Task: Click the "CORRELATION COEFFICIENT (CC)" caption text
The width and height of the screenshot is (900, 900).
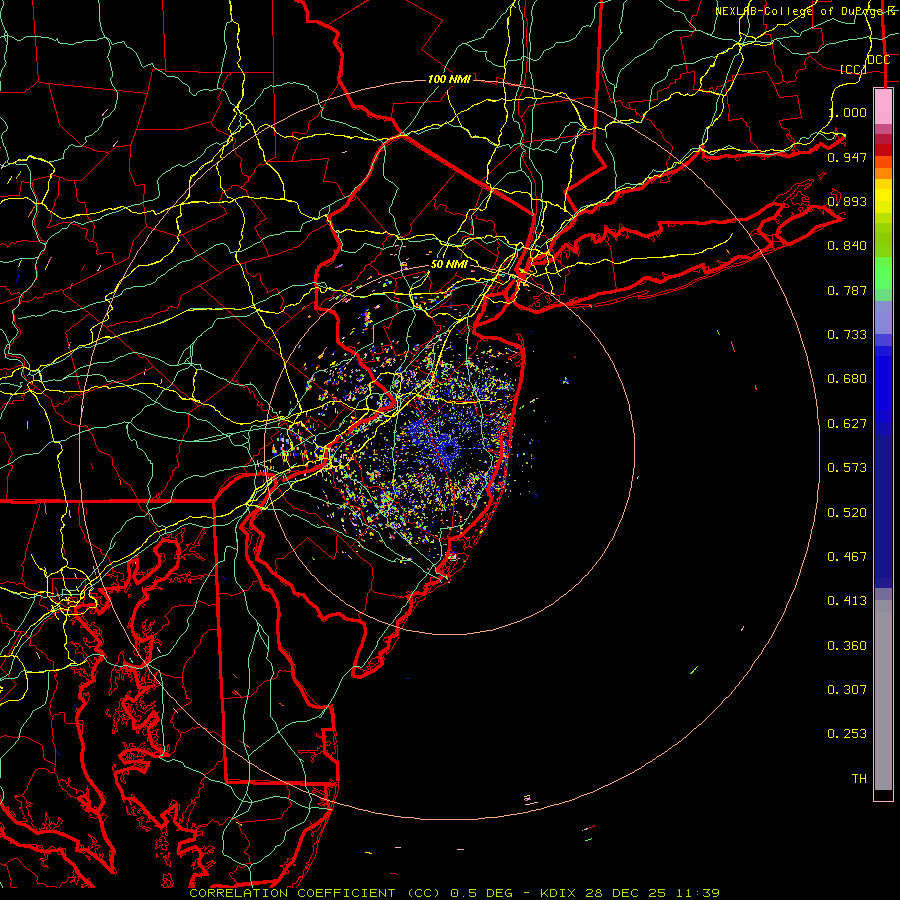Action: point(315,893)
